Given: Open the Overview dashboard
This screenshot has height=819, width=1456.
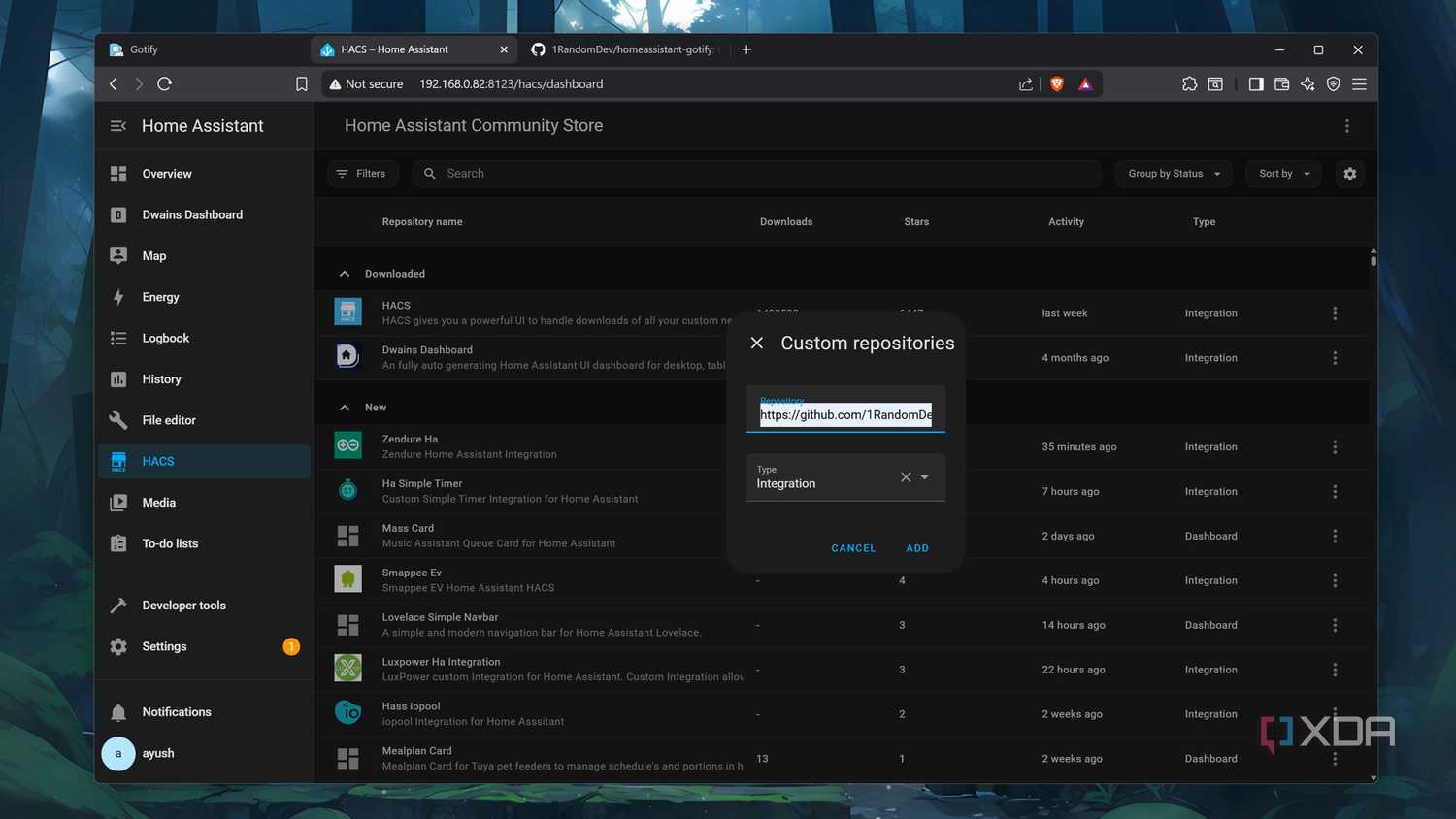Looking at the screenshot, I should tap(204, 174).
